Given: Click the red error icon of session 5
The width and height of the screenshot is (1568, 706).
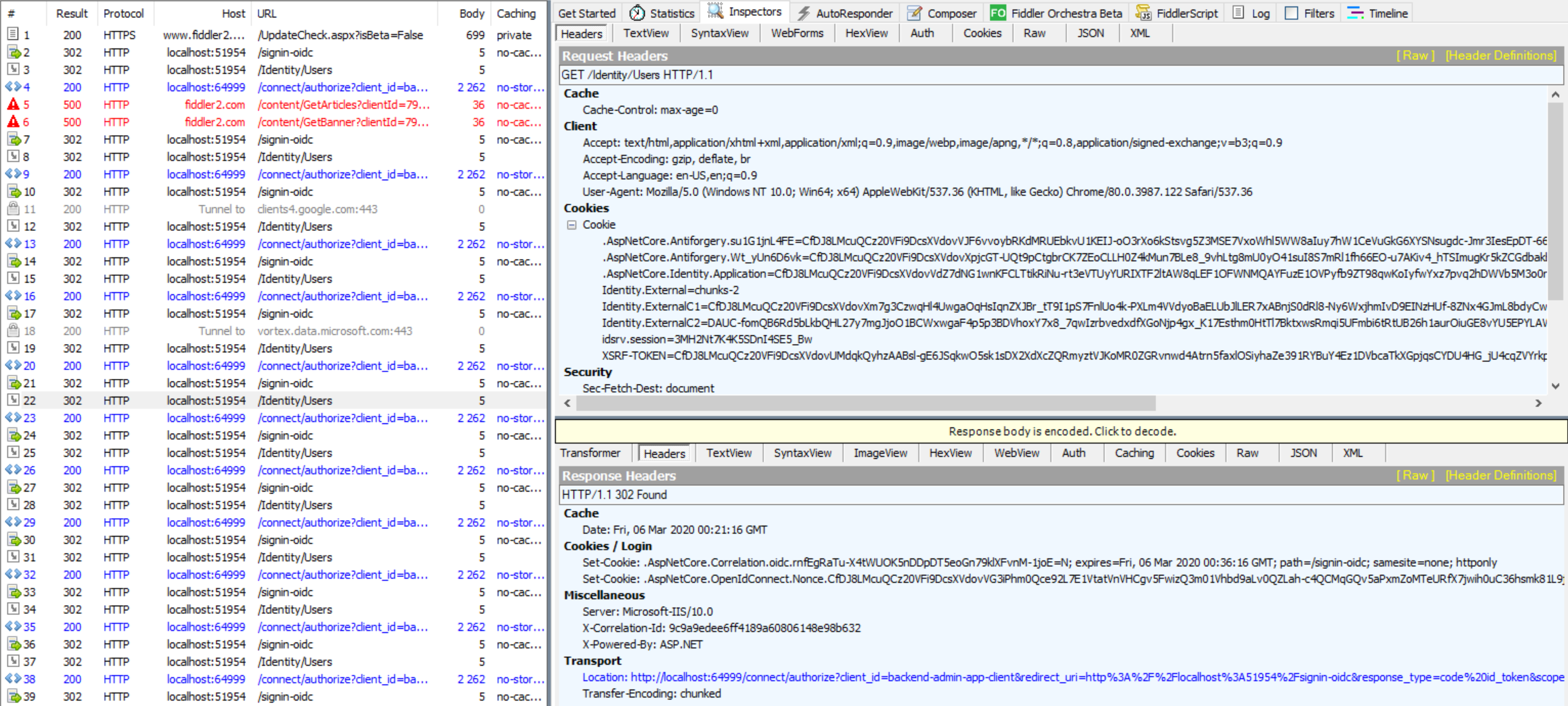Looking at the screenshot, I should tap(13, 105).
